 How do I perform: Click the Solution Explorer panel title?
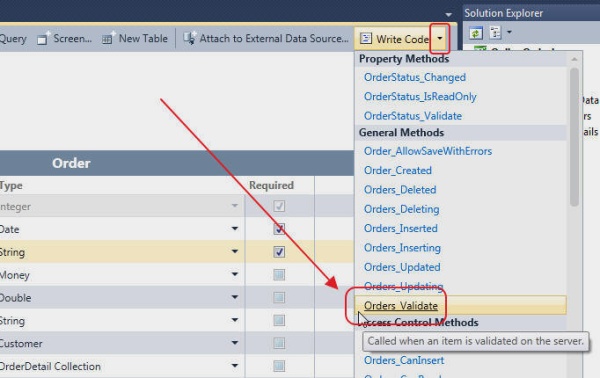click(503, 13)
